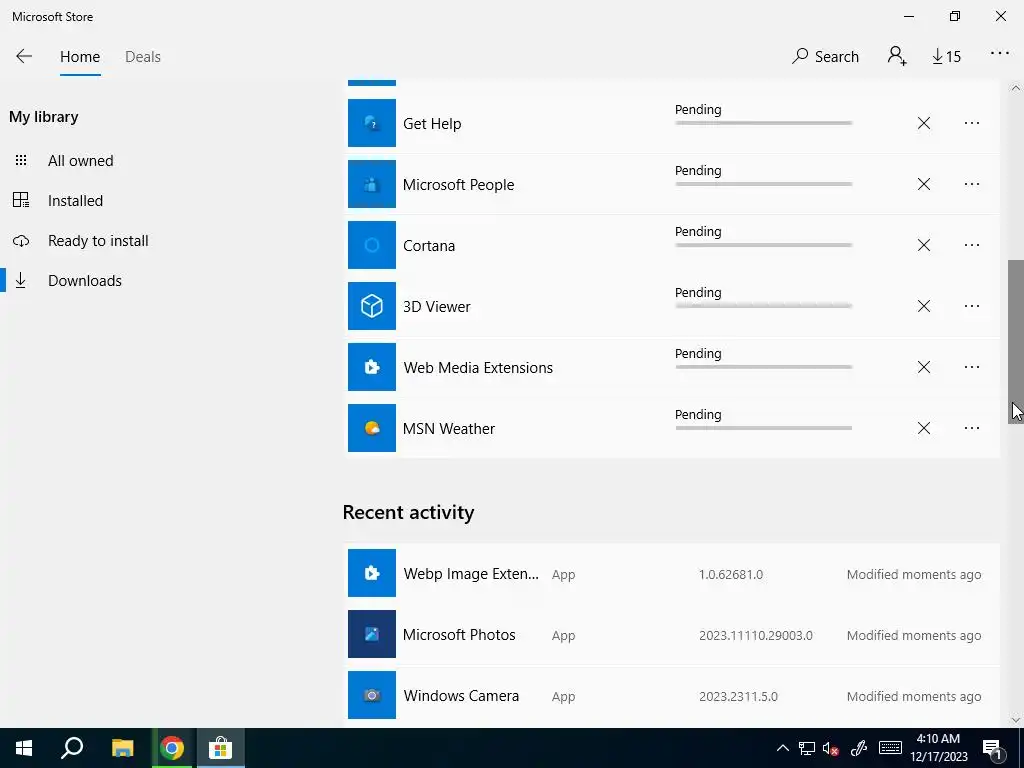The image size is (1024, 768).
Task: Click the All owned grid icon
Action: pos(21,160)
